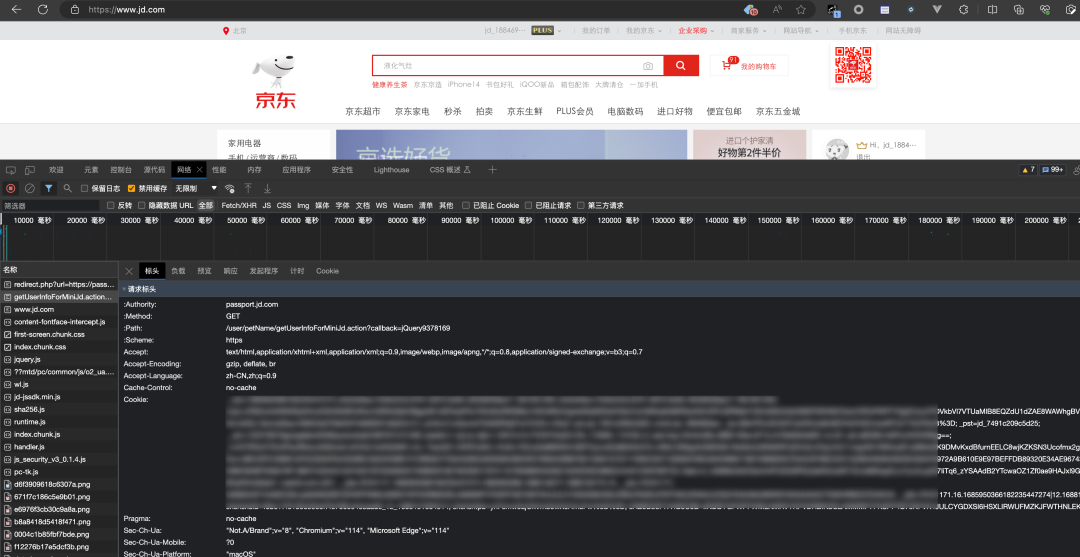Focus the 筛选器 filter input
Screen dimensions: 1080x557
coord(50,205)
